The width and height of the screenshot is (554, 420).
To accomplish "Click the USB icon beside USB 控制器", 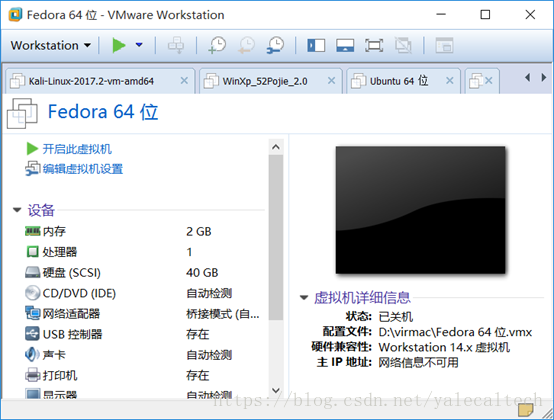I will pyautogui.click(x=33, y=334).
